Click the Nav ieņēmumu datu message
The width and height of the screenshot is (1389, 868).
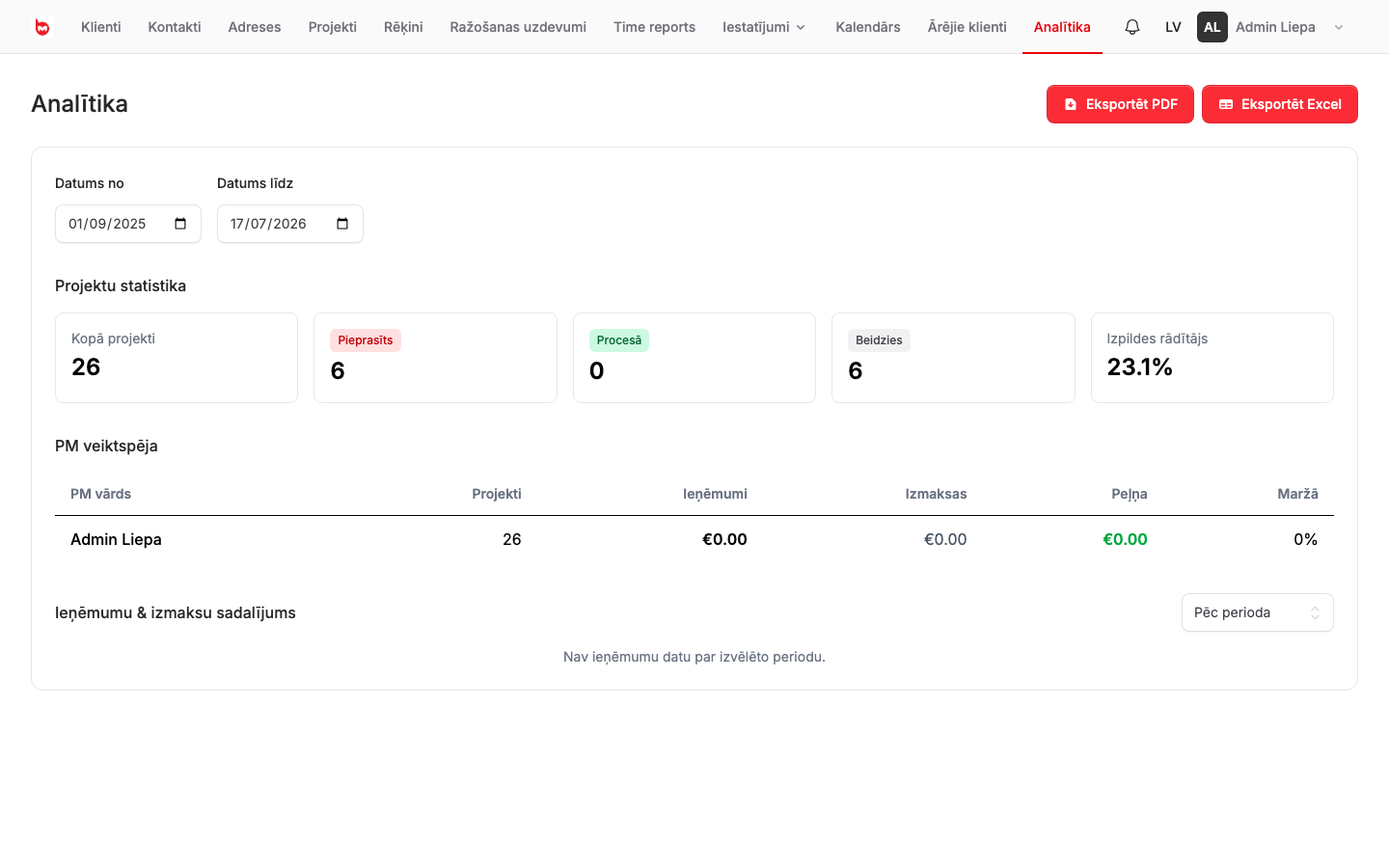click(x=694, y=657)
